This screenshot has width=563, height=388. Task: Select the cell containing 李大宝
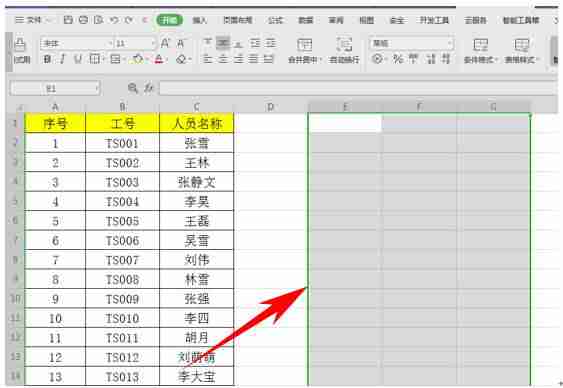pyautogui.click(x=196, y=377)
